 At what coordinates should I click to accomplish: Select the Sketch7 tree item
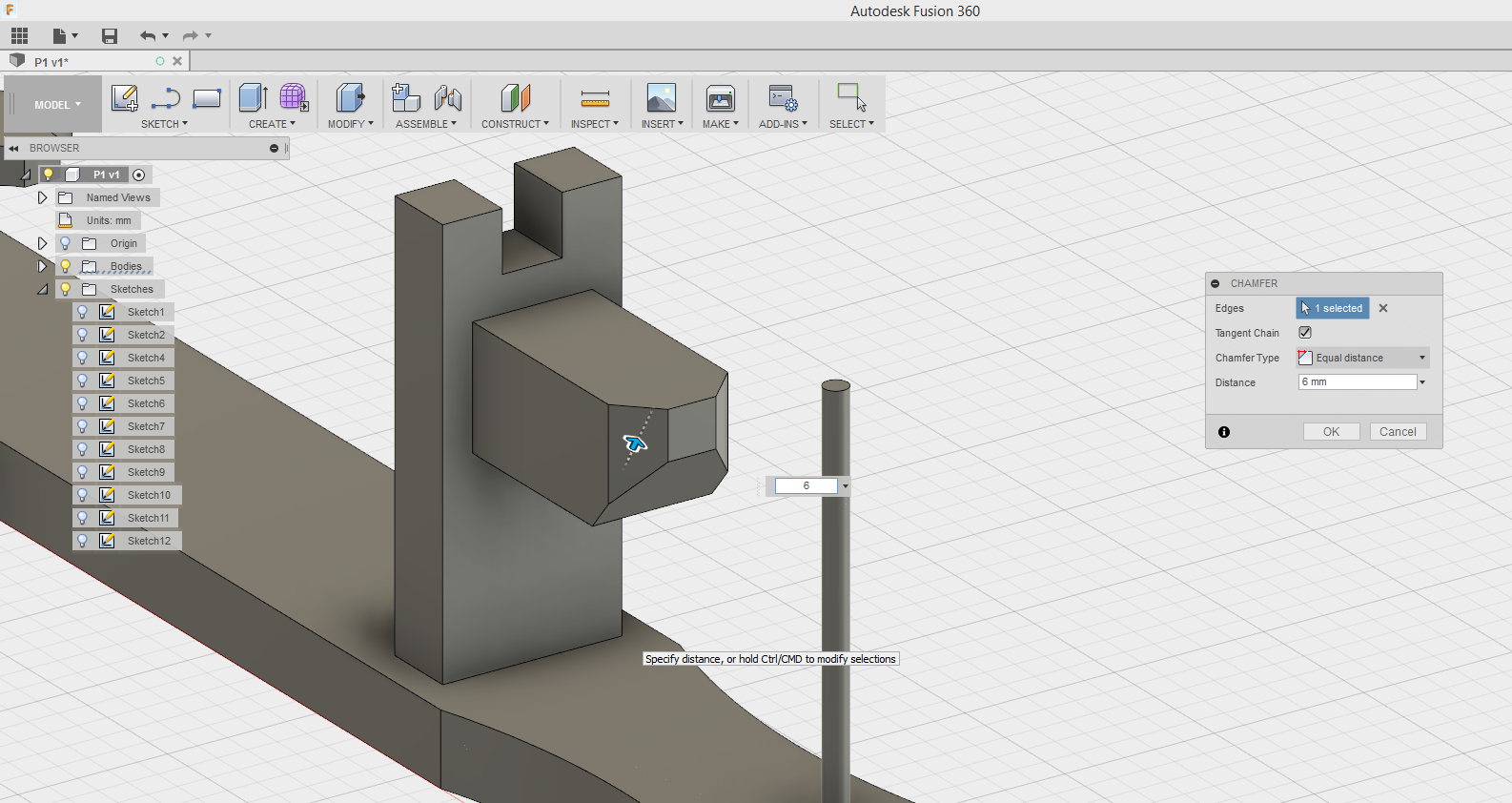tap(146, 426)
